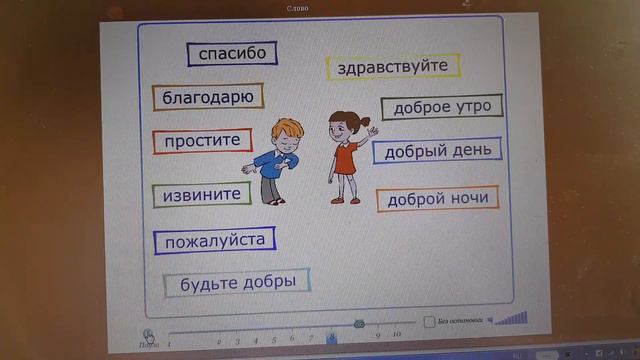Image resolution: width=640 pixels, height=360 pixels.
Task: Jump to timeline marker 7
Action: point(311,338)
